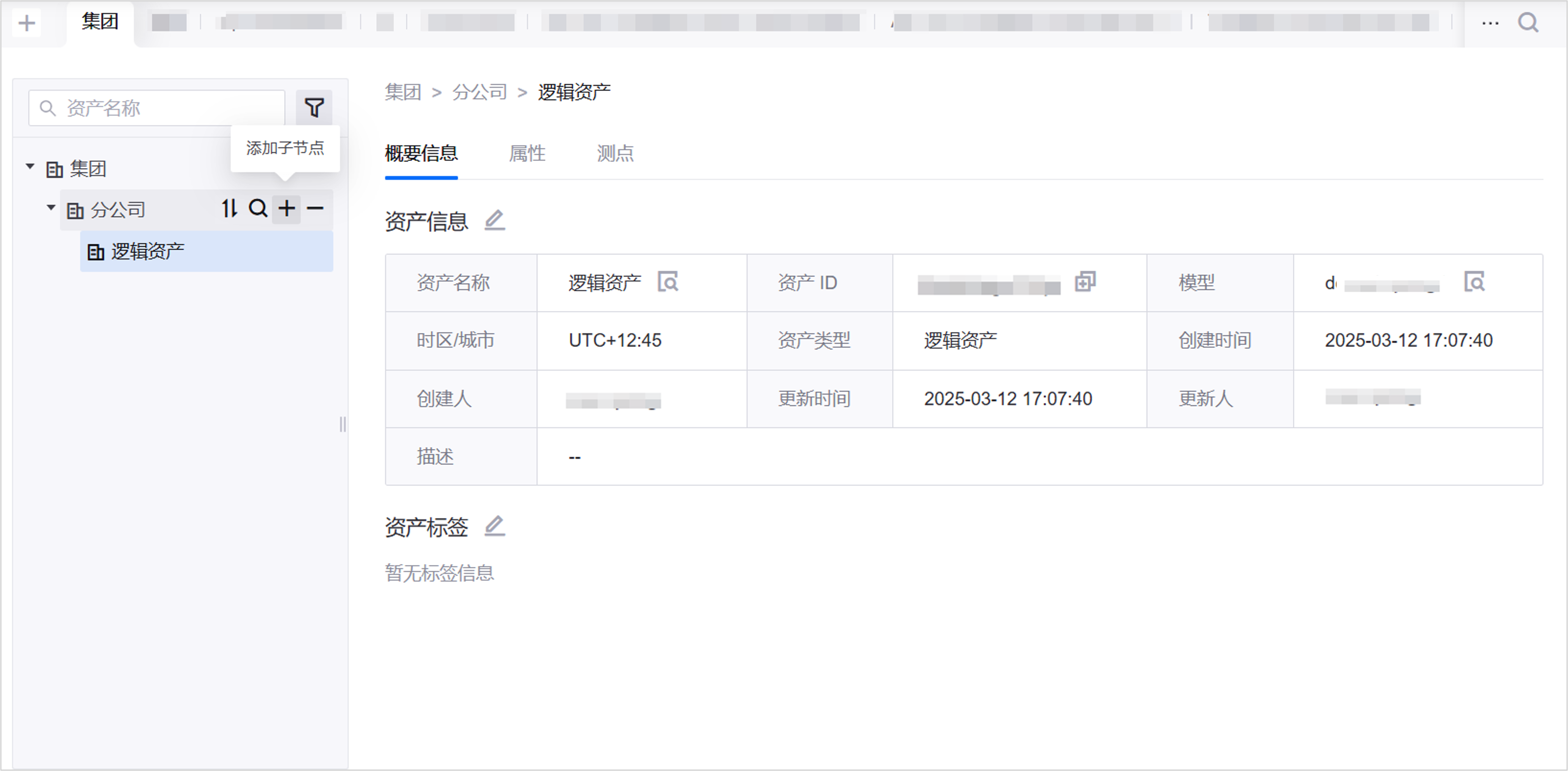Click the sort icon on 分公司 node
This screenshot has width=1568, height=771.
click(x=229, y=209)
